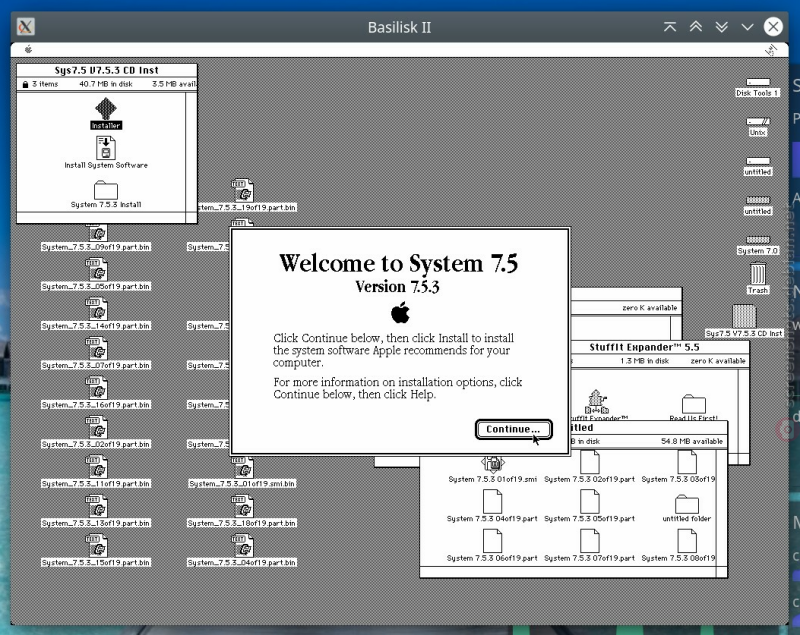Open the Basilisk II window menu icon
Viewport: 800px width, 635px height.
click(x=26, y=27)
